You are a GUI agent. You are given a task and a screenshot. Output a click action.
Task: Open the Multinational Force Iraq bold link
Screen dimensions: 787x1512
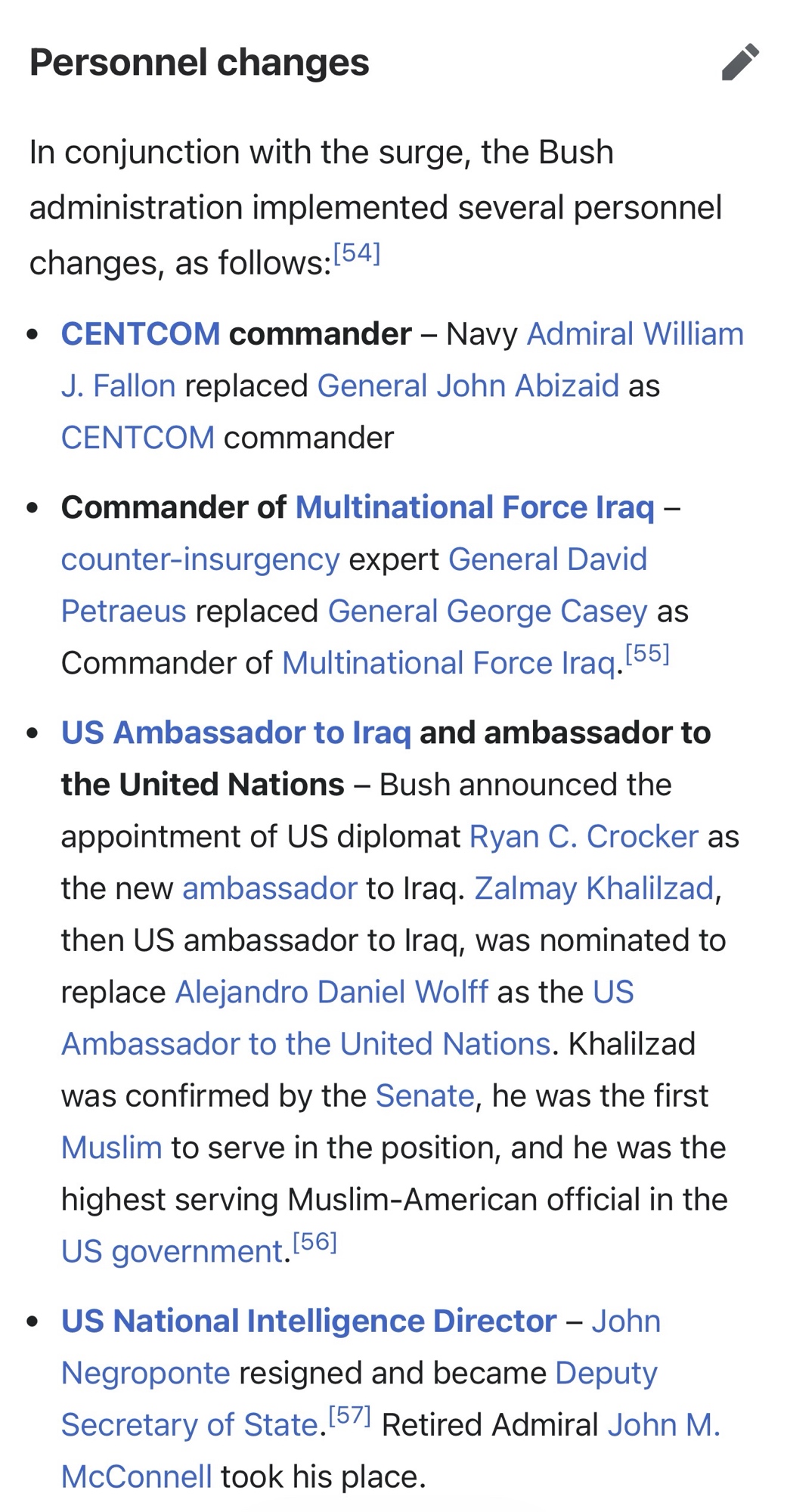click(x=475, y=507)
